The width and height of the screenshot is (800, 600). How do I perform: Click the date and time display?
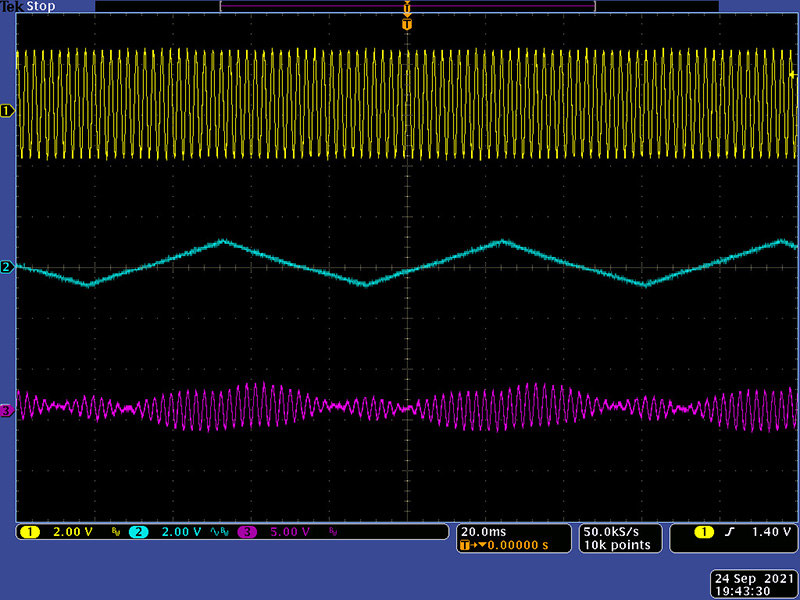pyautogui.click(x=751, y=584)
